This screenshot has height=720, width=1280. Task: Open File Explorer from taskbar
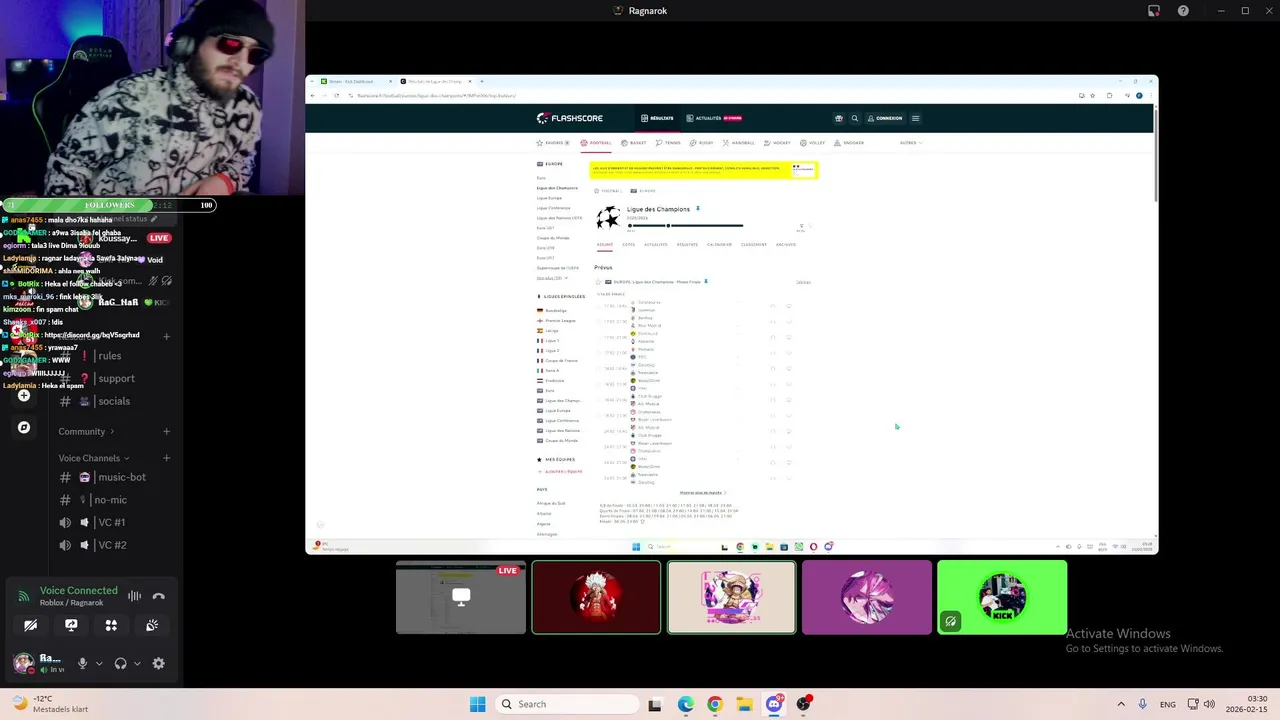744,704
